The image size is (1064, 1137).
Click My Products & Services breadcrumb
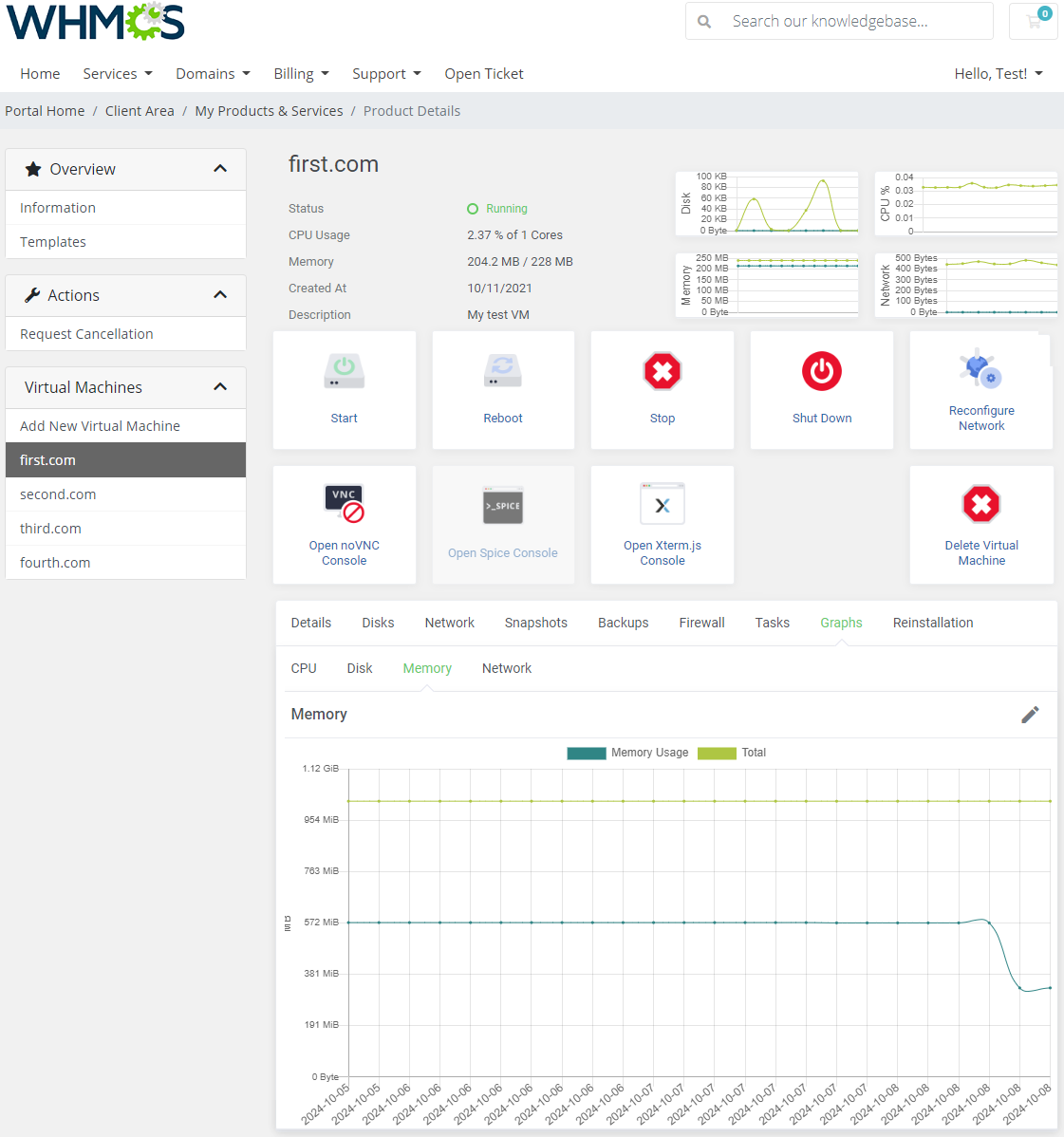[x=269, y=111]
